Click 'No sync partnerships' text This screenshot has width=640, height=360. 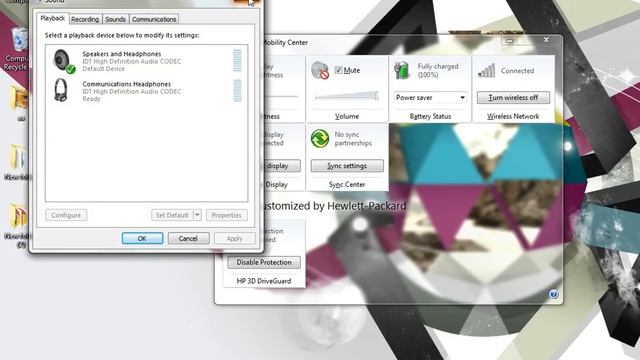coord(353,139)
